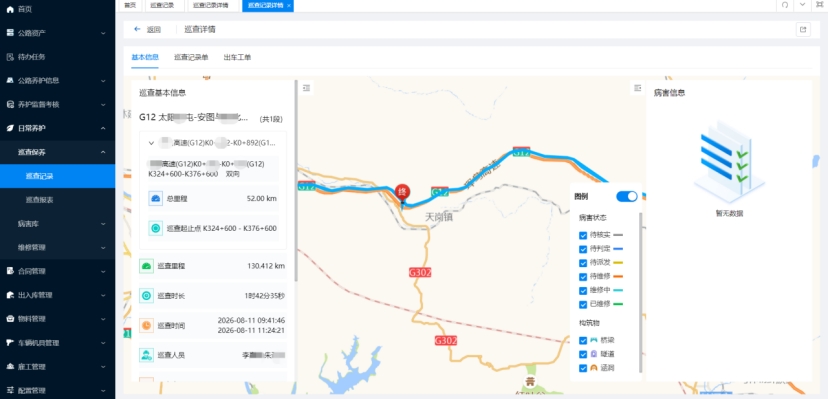Turn off the 图例 legend switch

click(x=627, y=196)
